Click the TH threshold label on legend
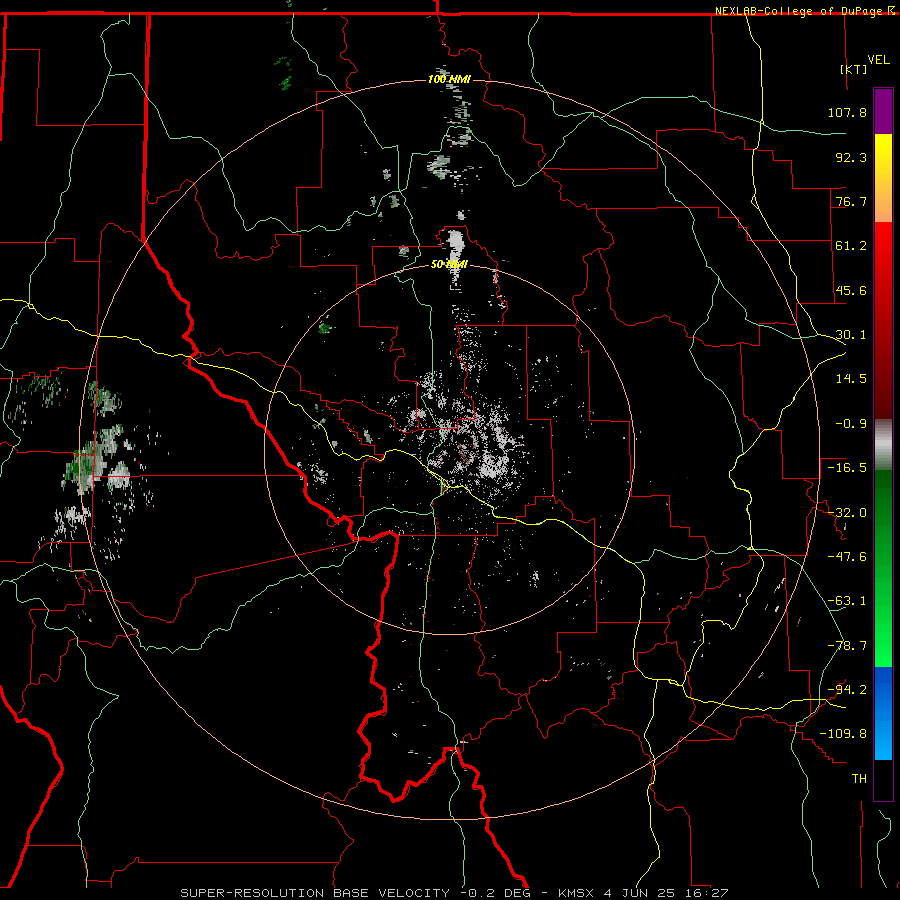Image resolution: width=900 pixels, height=900 pixels. (859, 779)
